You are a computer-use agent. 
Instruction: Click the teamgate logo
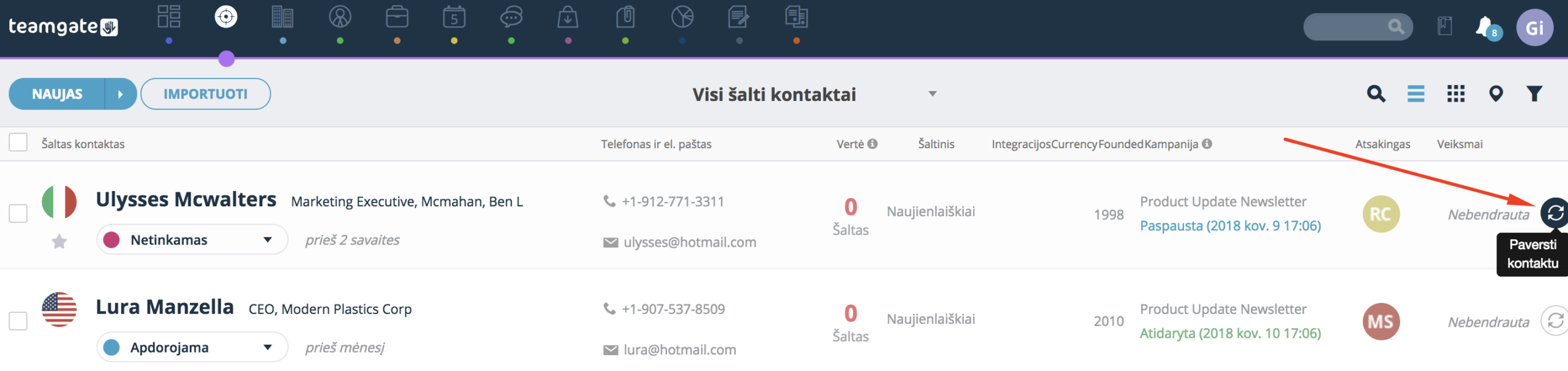[x=63, y=26]
